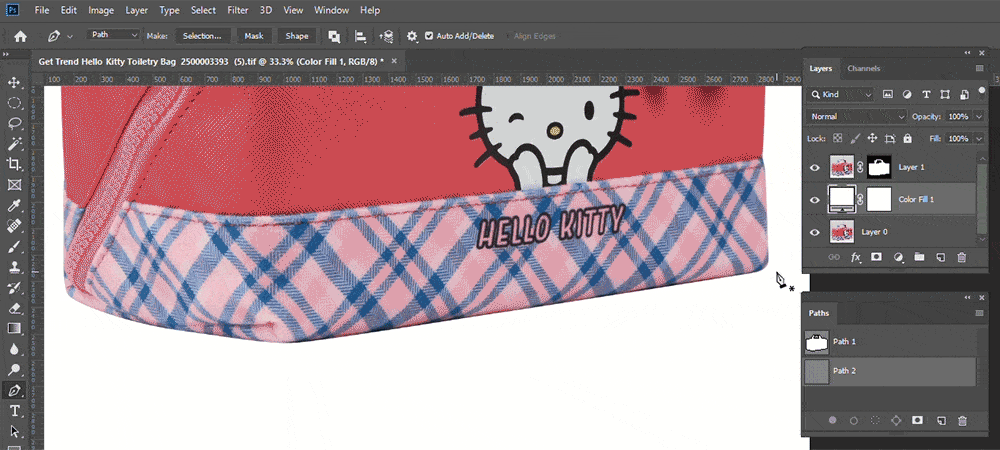This screenshot has height=450, width=1000.
Task: Select the Eyedropper tool
Action: pos(14,205)
